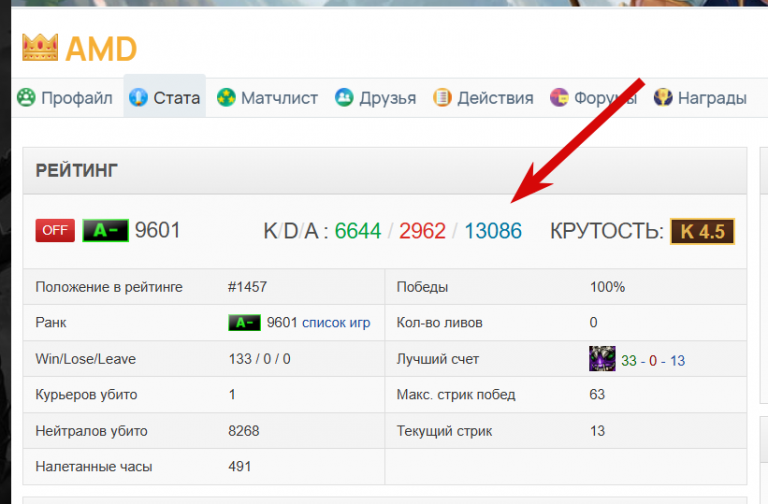Screen dimensions: 768x504
Task: Click the Кол-во ливов label
Action: tap(439, 323)
